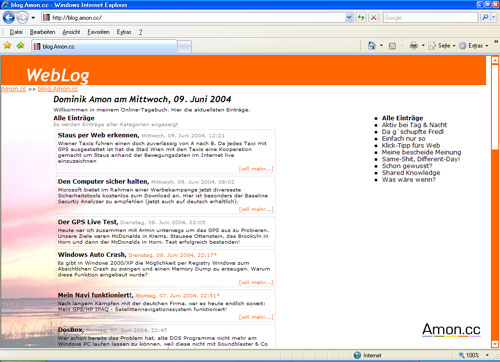Open the Windows Auto Crash entry
This screenshot has height=362, width=500.
click(x=92, y=255)
